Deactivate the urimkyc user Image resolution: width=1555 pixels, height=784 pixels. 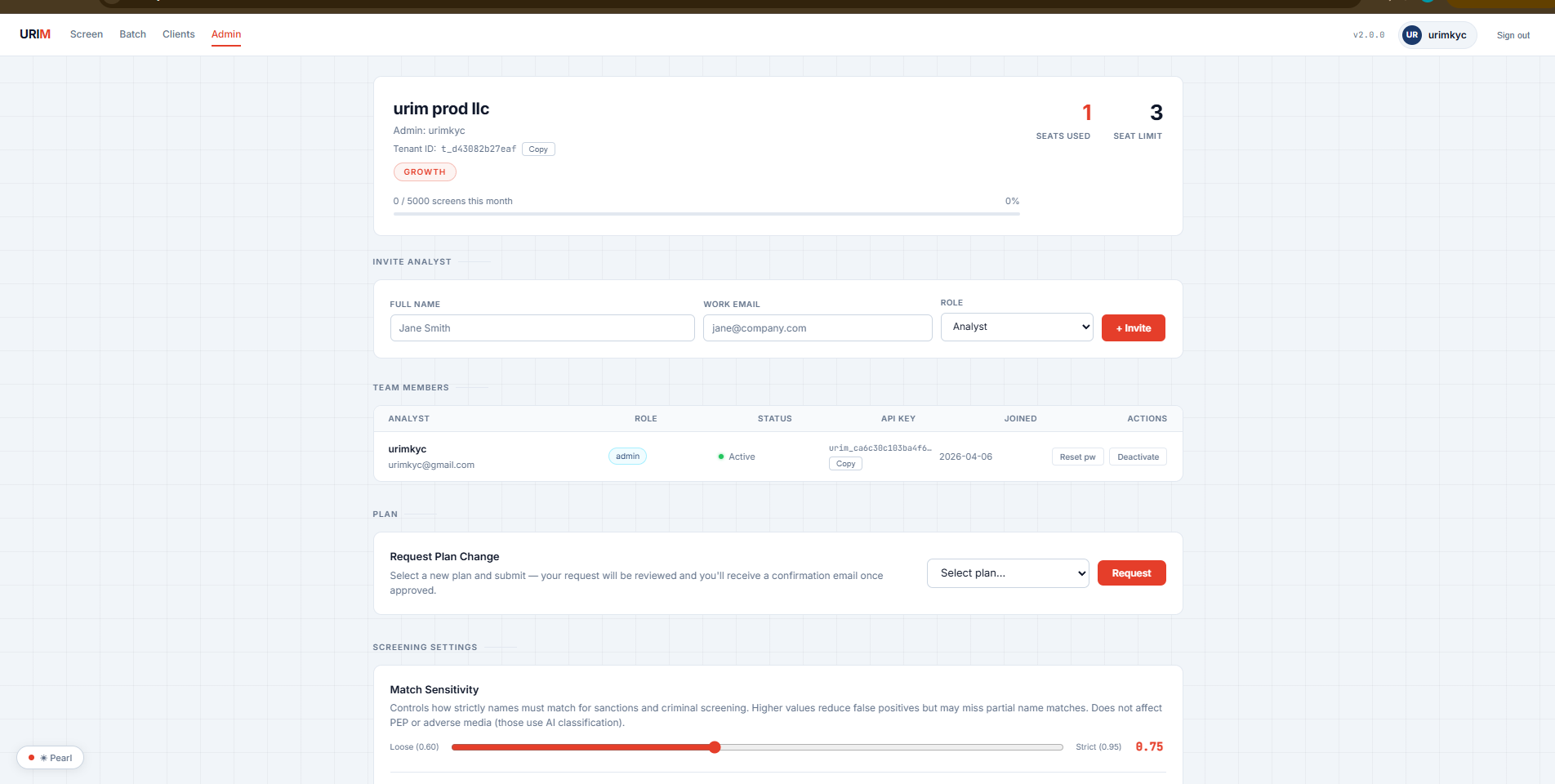pos(1138,457)
